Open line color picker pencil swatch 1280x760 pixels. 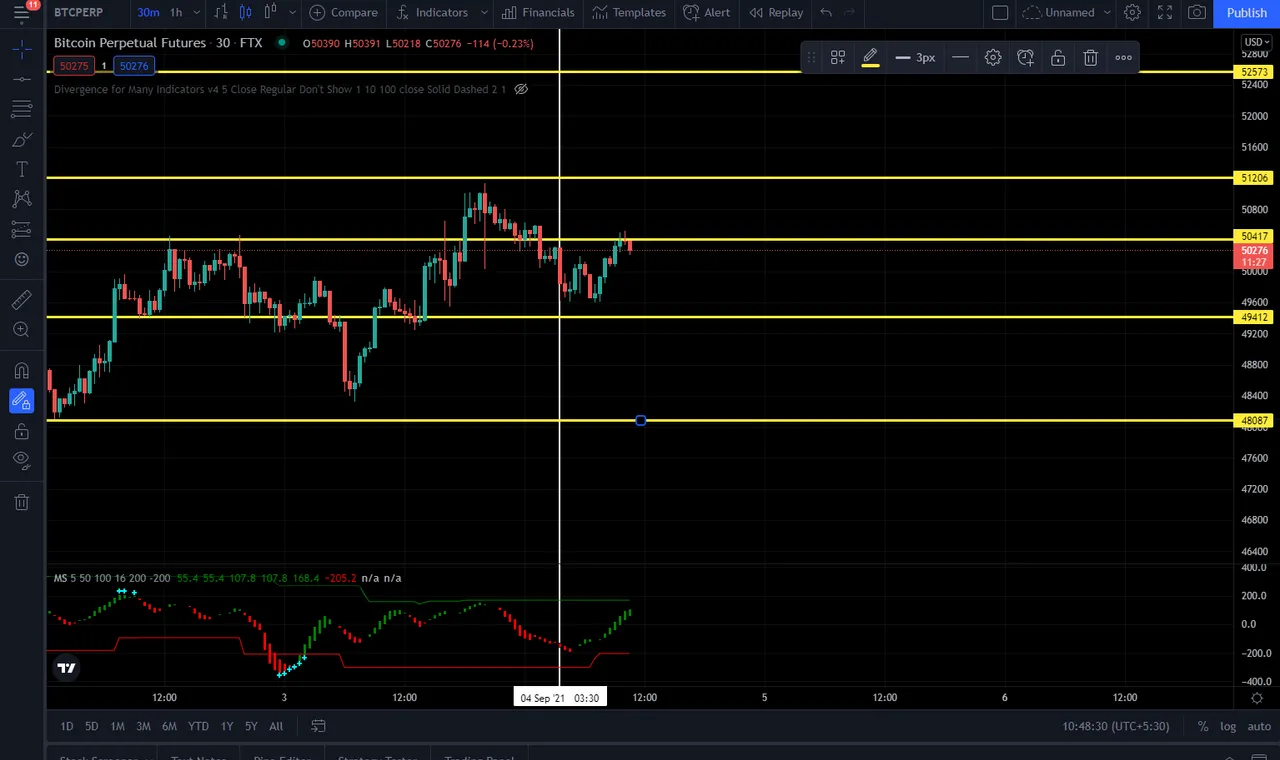point(870,58)
